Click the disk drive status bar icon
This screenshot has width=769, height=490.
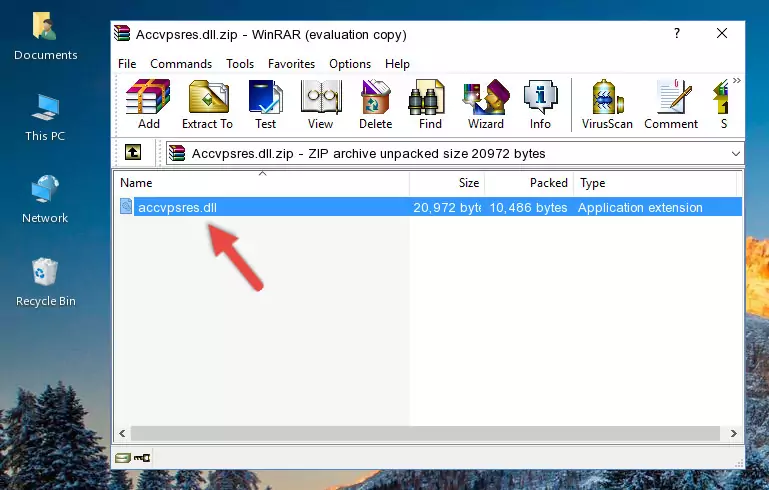[x=123, y=458]
